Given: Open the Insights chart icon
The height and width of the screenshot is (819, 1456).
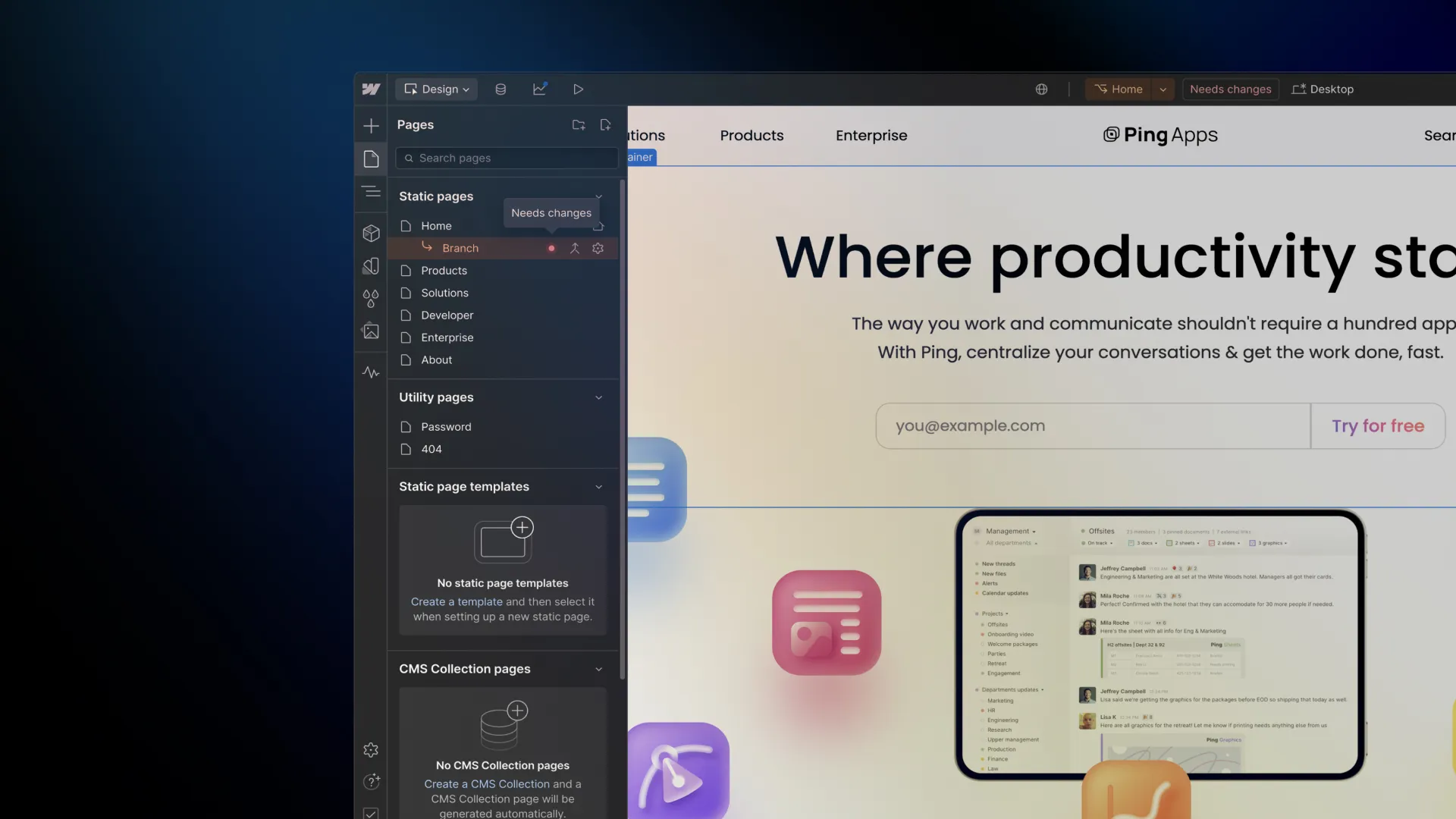Looking at the screenshot, I should pyautogui.click(x=540, y=89).
